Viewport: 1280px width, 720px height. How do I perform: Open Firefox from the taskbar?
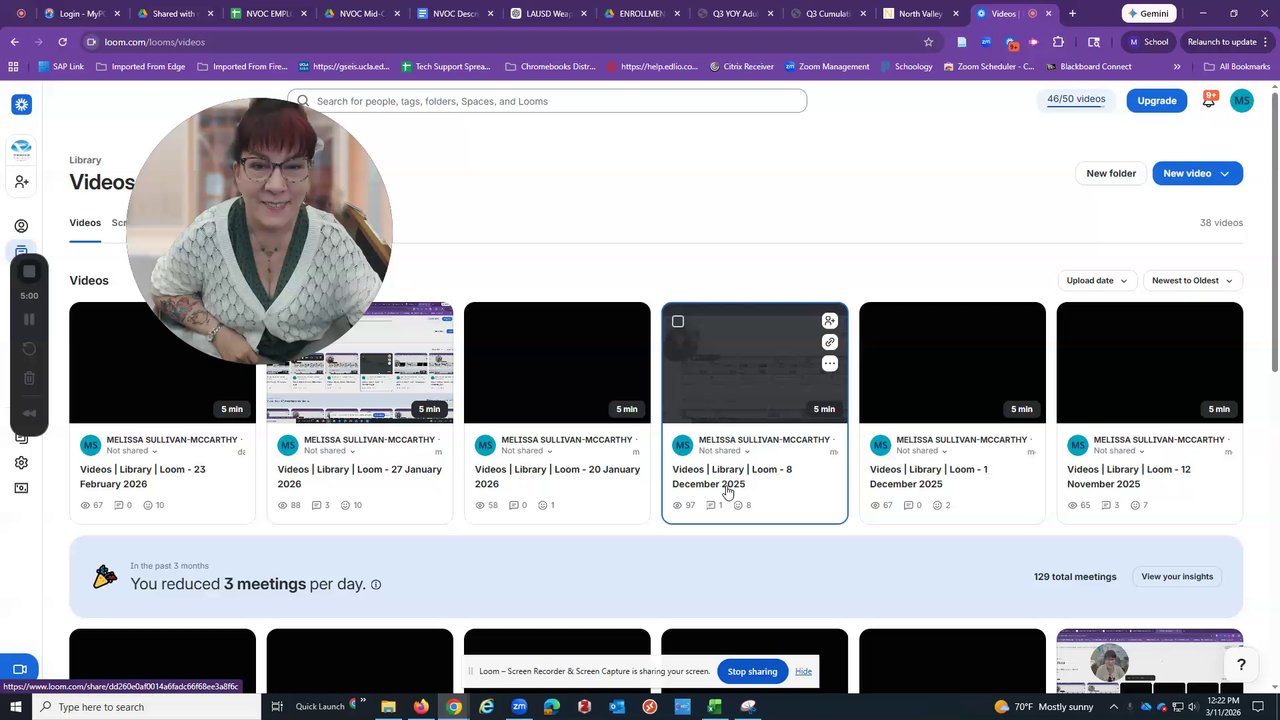(421, 707)
